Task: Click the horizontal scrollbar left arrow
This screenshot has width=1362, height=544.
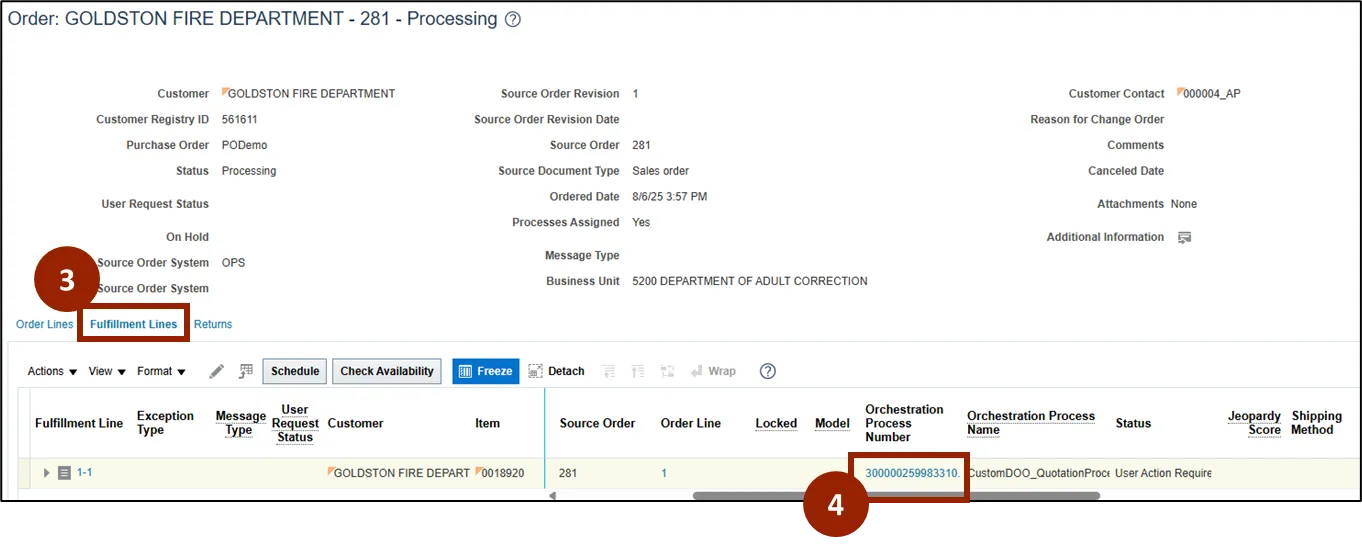Action: [553, 496]
